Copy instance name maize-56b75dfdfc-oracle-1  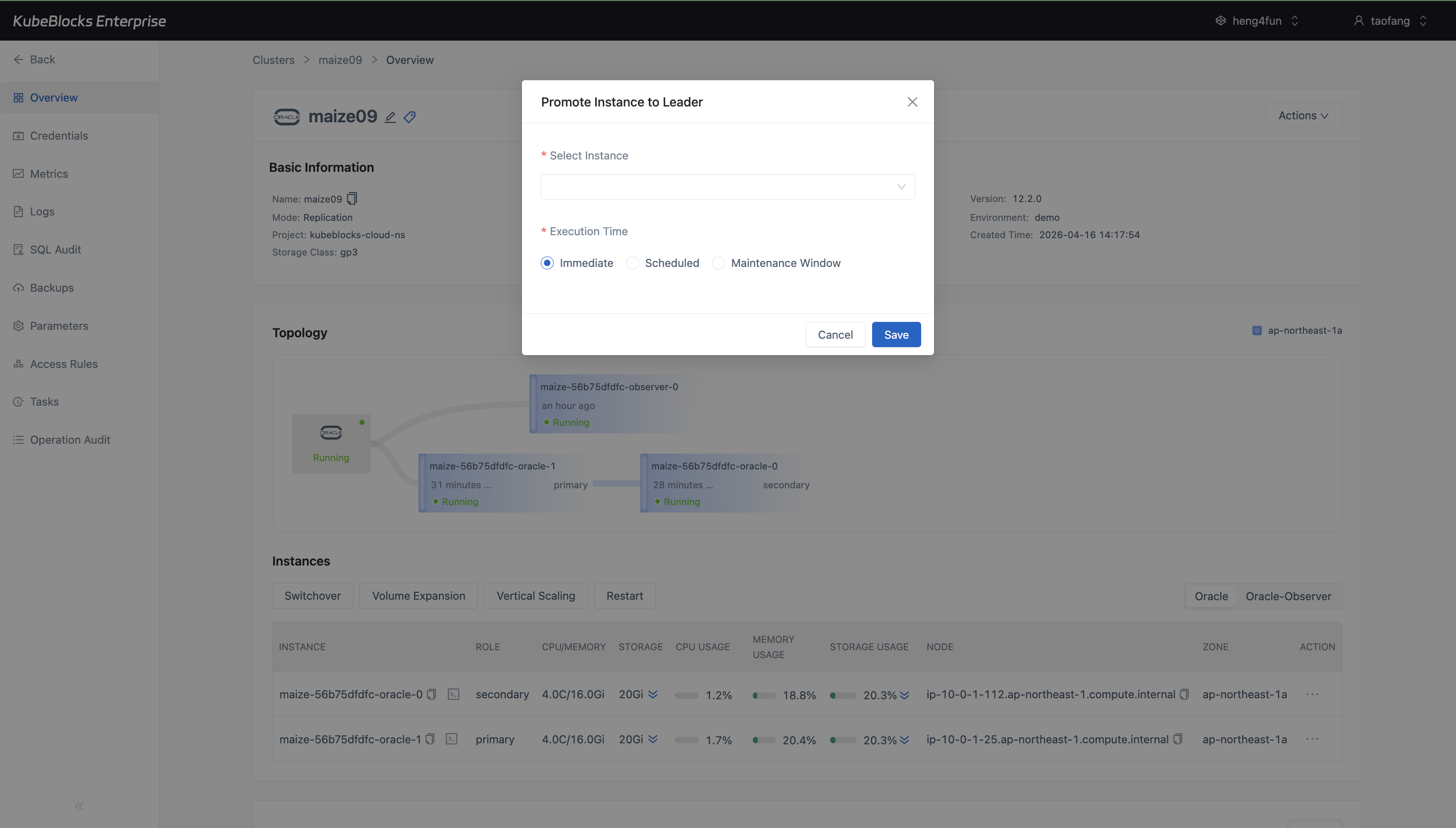(x=430, y=739)
